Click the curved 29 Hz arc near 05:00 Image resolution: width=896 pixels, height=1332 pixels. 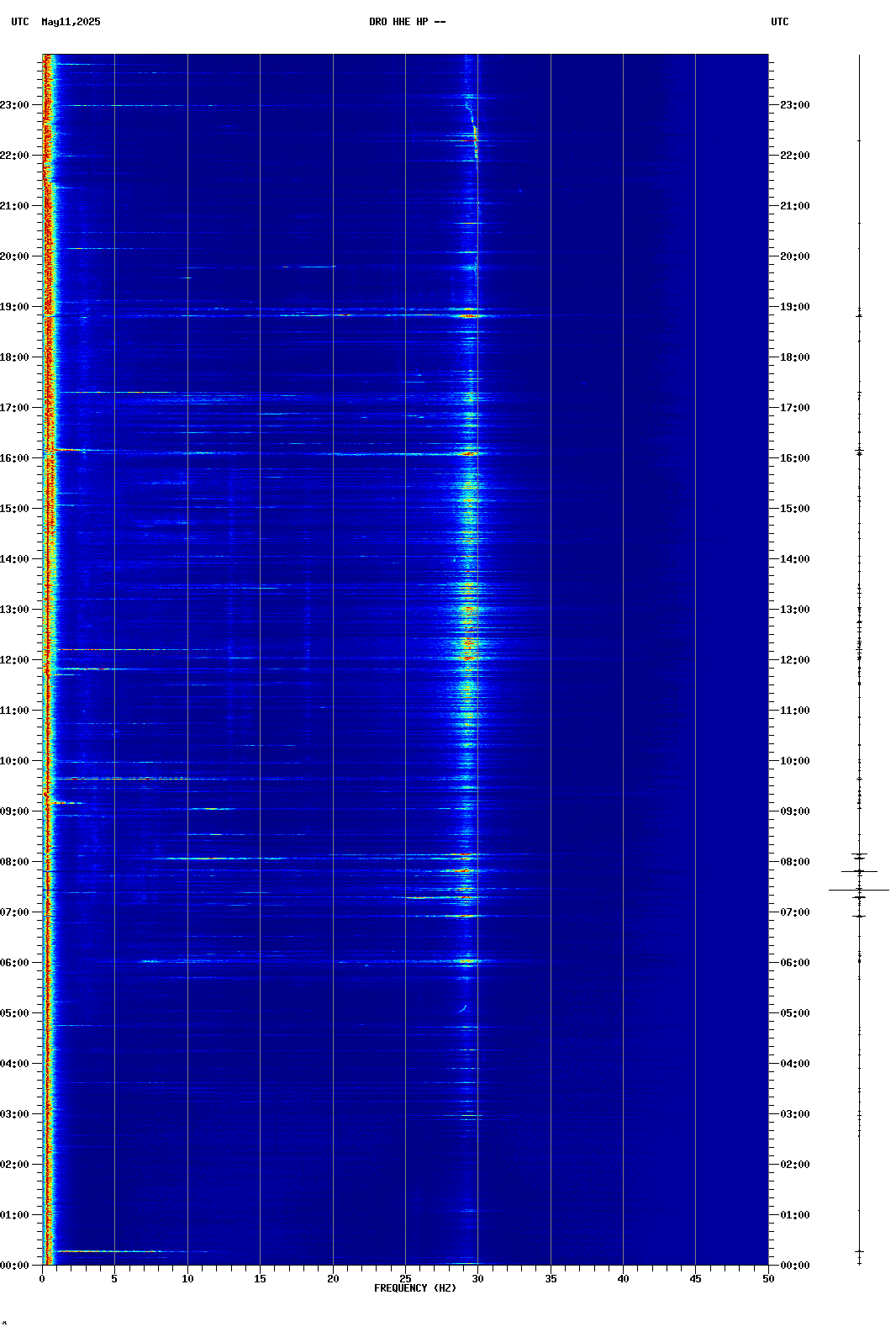462,1007
